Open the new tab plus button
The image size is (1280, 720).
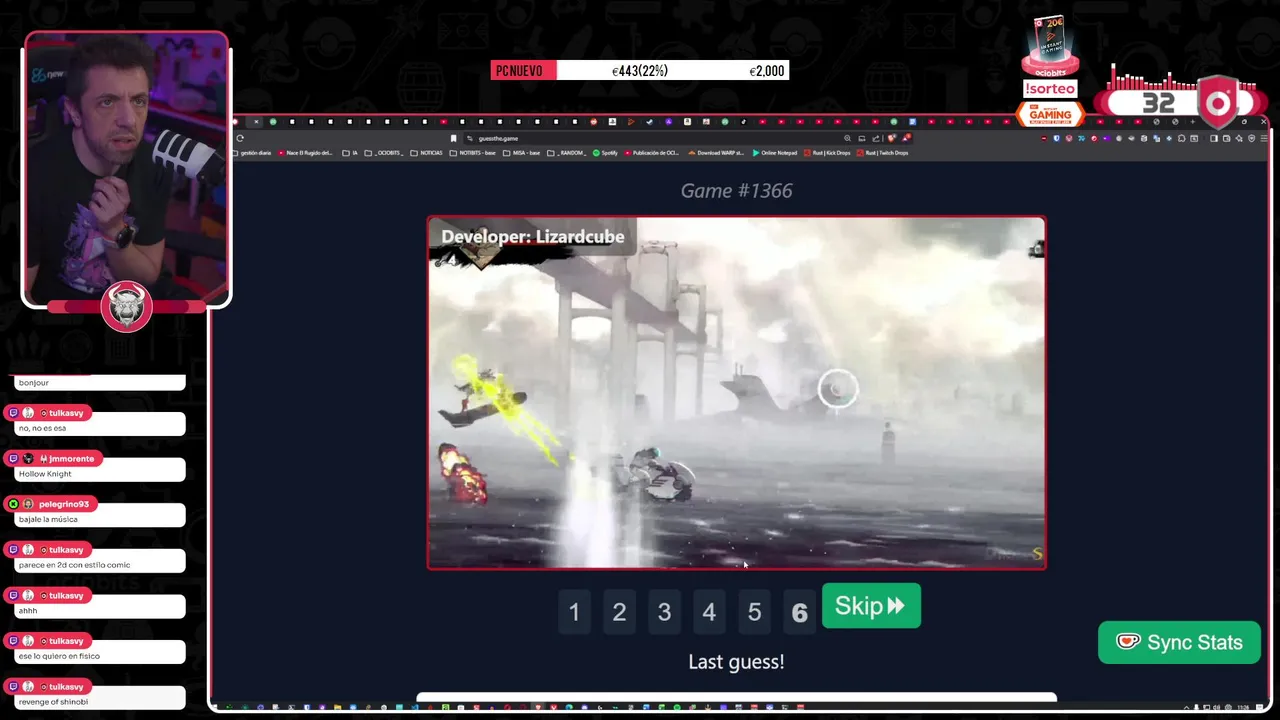tap(1193, 121)
